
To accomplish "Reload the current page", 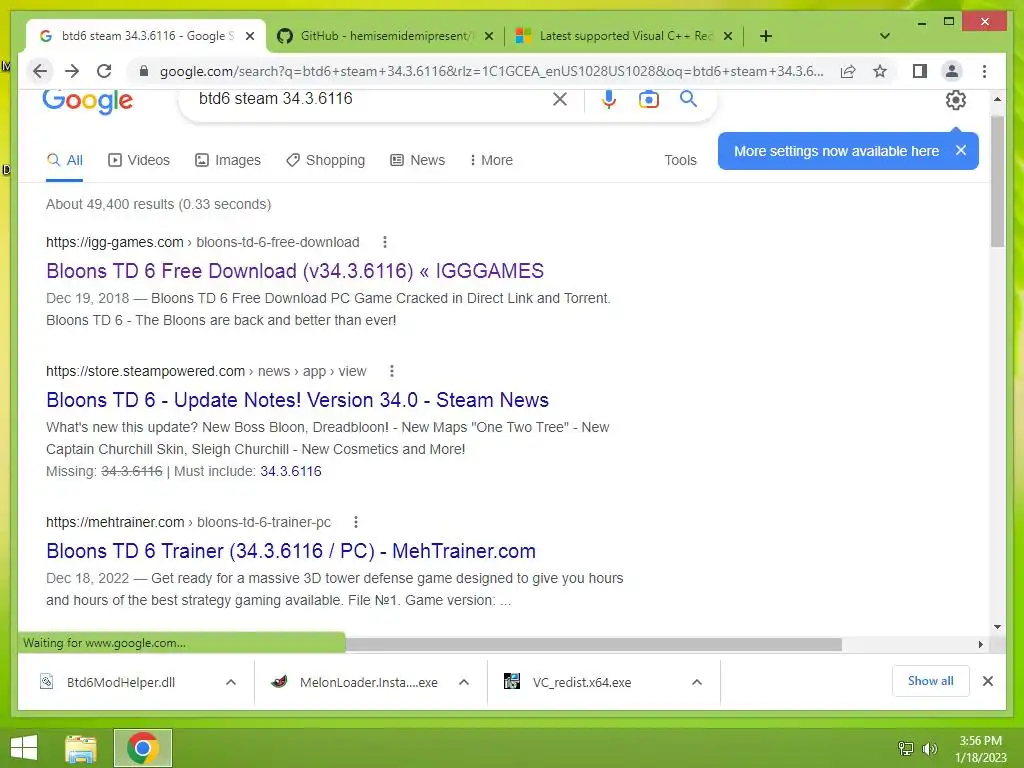I will click(x=104, y=71).
